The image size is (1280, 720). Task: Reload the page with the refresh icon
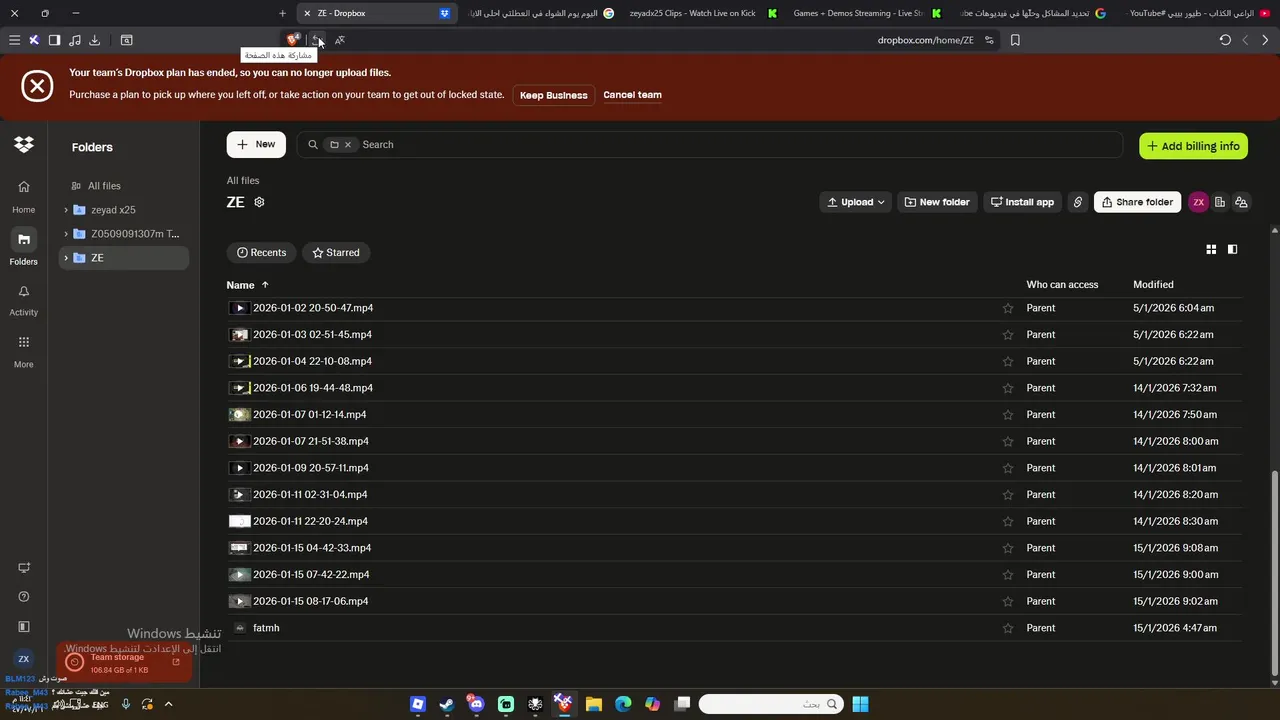[x=1225, y=40]
